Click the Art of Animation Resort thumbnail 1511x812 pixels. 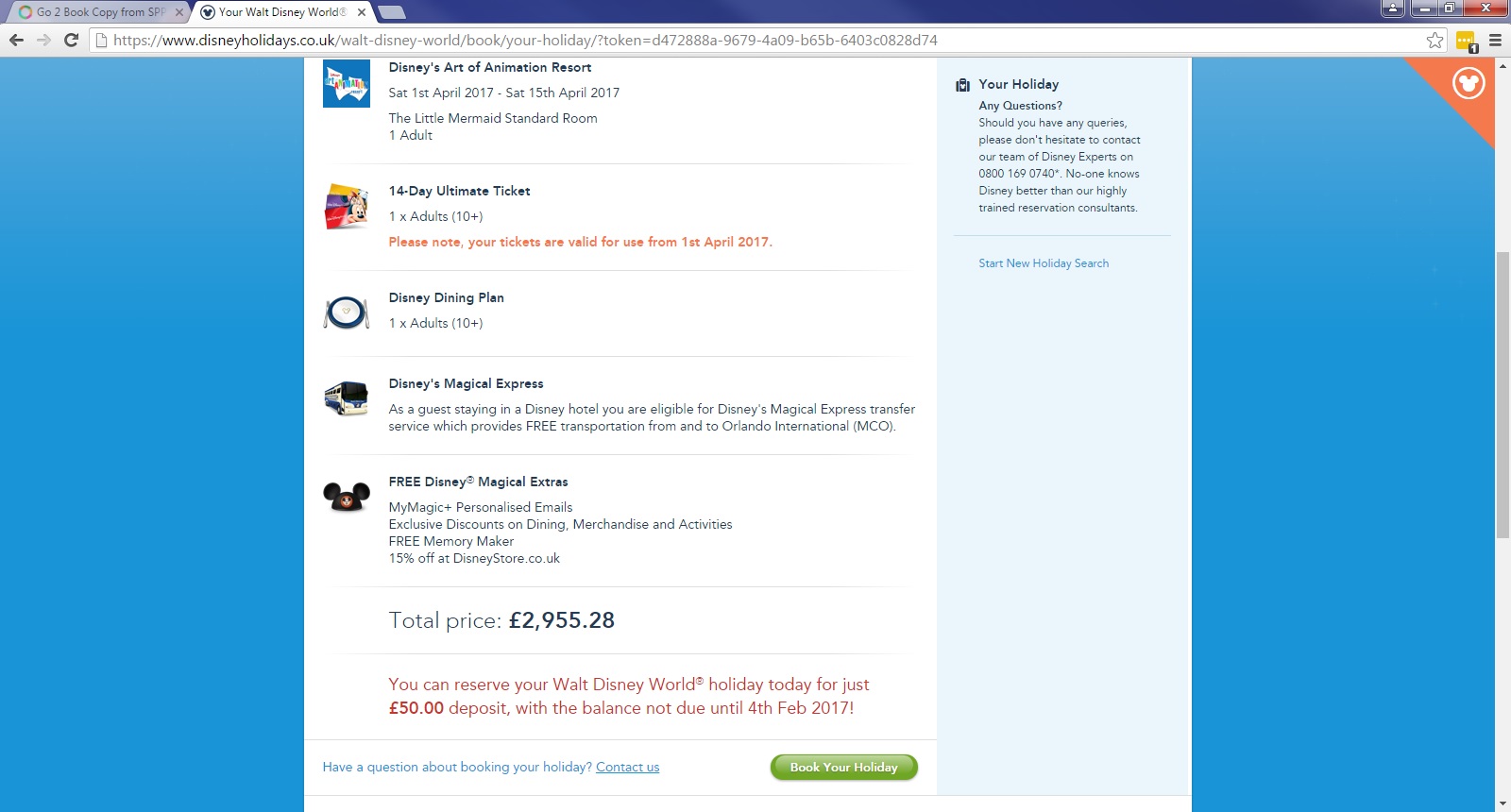pos(347,84)
